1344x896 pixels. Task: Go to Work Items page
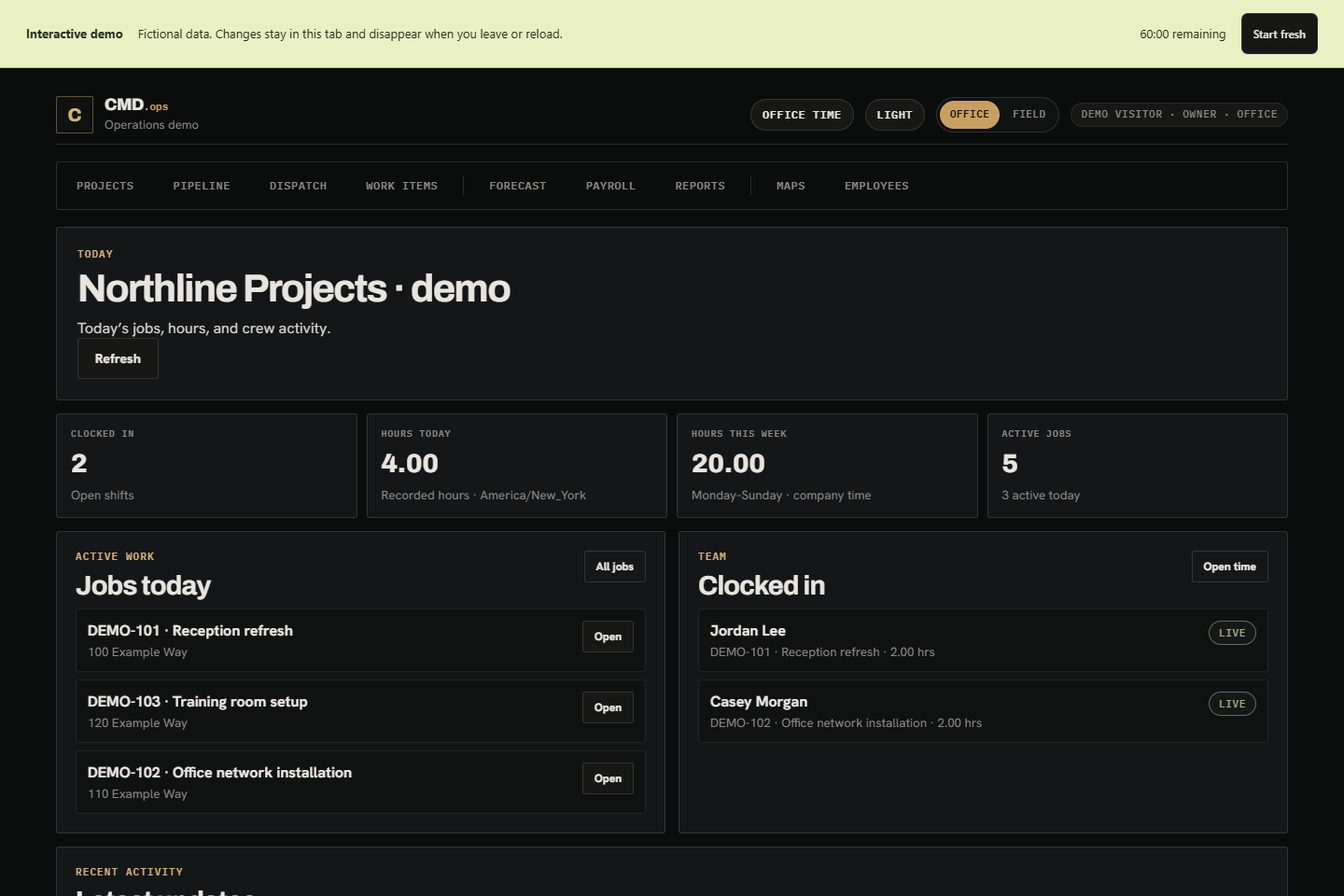pos(401,186)
